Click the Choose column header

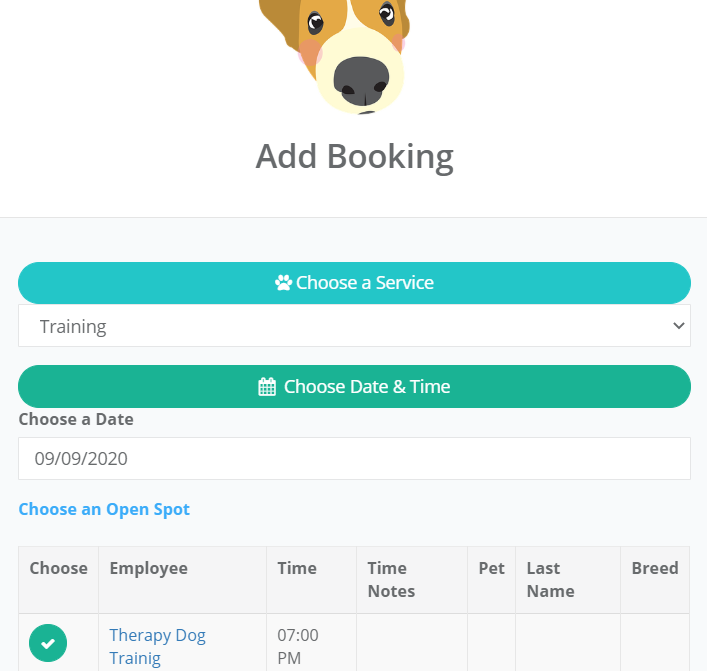click(59, 568)
